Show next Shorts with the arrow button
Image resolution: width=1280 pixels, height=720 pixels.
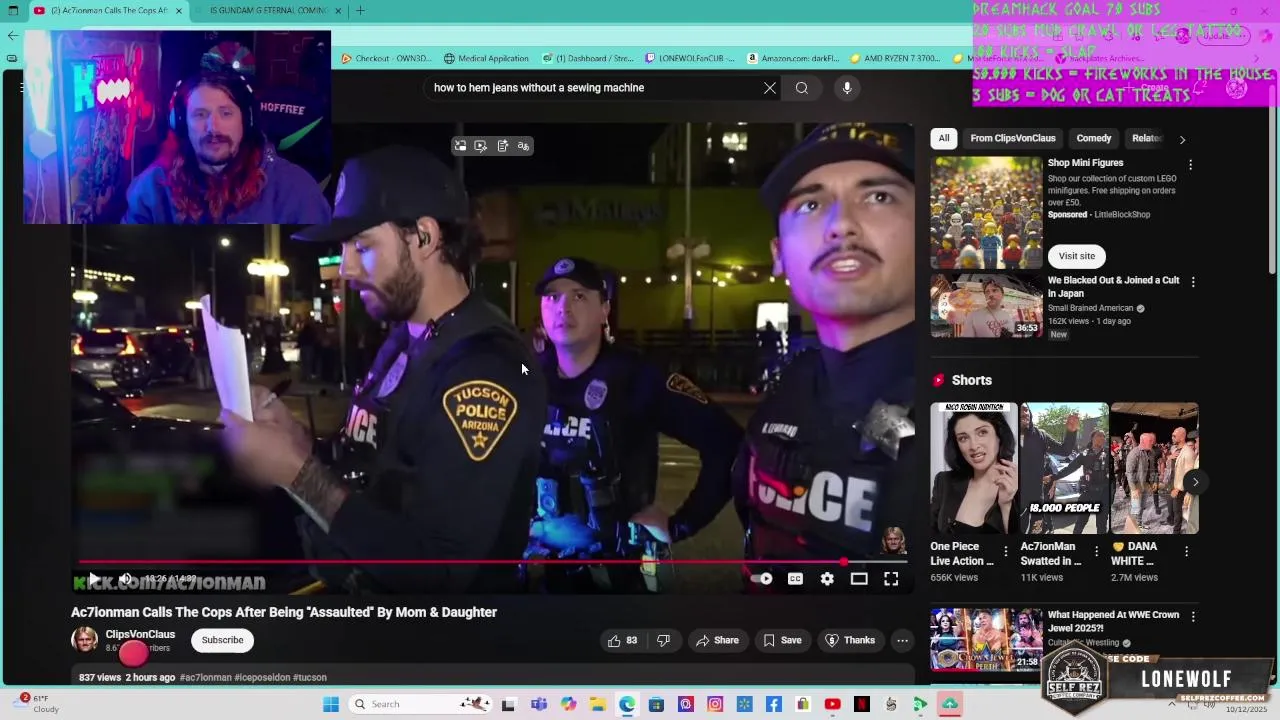click(x=1195, y=482)
